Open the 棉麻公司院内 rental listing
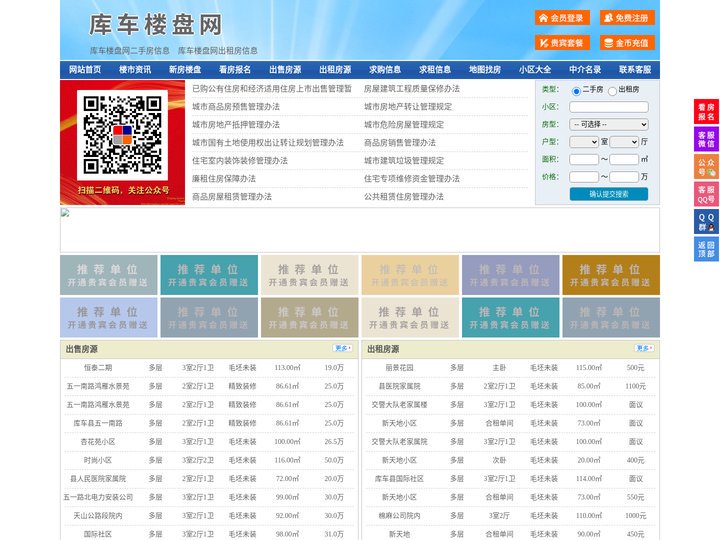Viewport: 720px width, 540px height. 399,516
